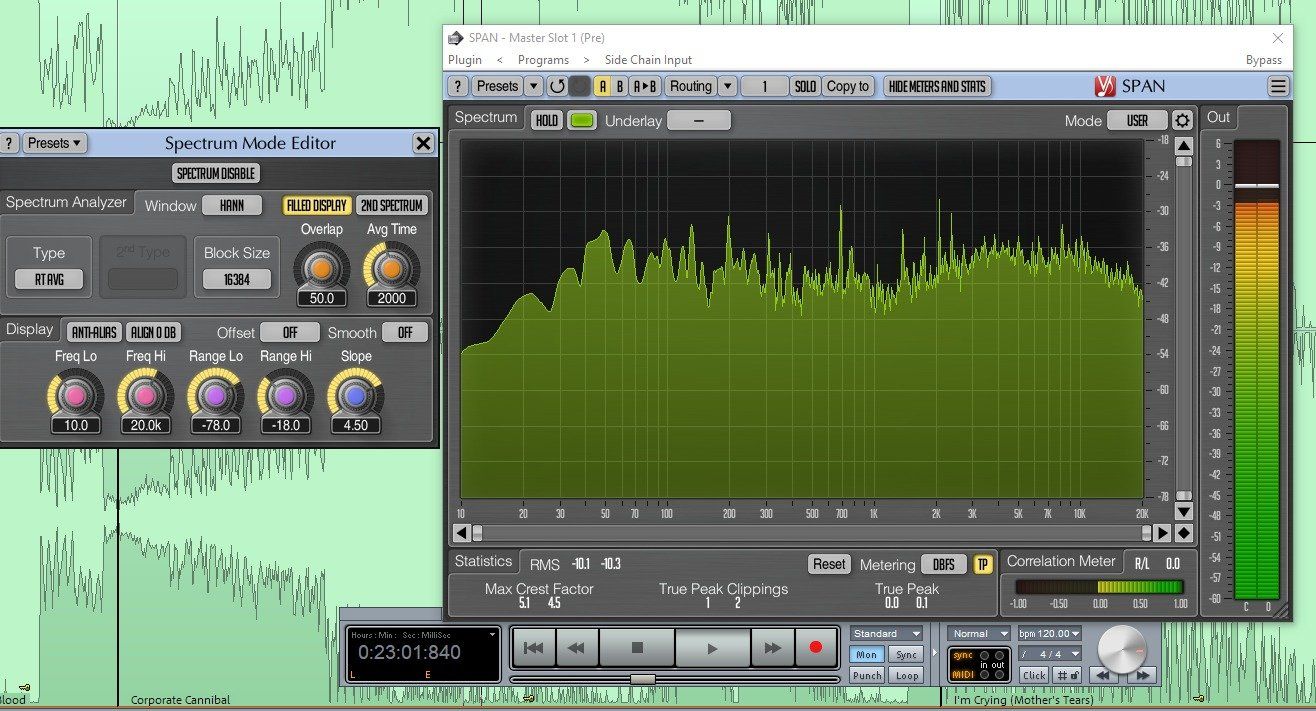Click spectrum vertical scroll up arrow
The width and height of the screenshot is (1316, 711).
1183,146
